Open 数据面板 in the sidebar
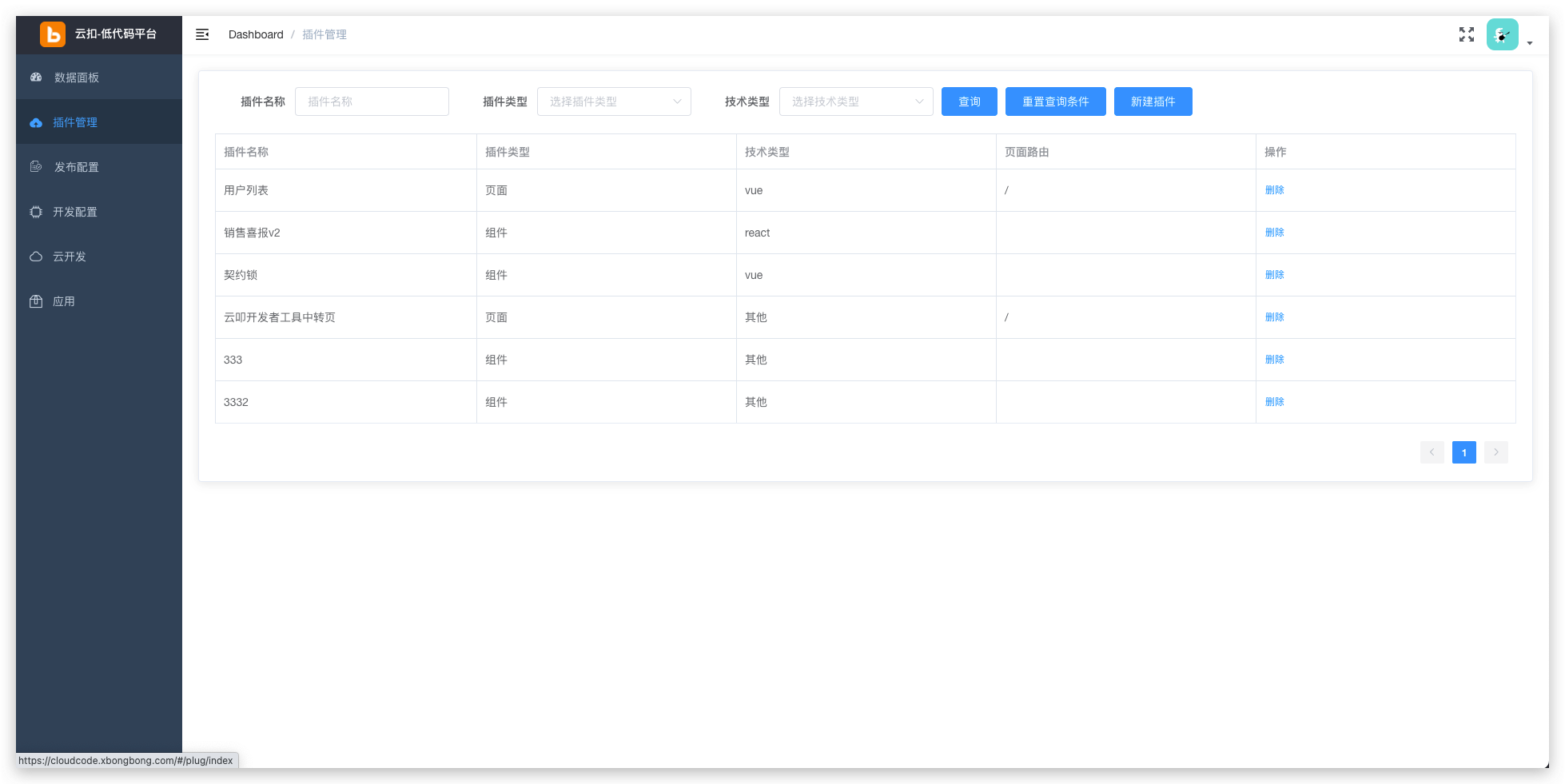 pyautogui.click(x=77, y=78)
